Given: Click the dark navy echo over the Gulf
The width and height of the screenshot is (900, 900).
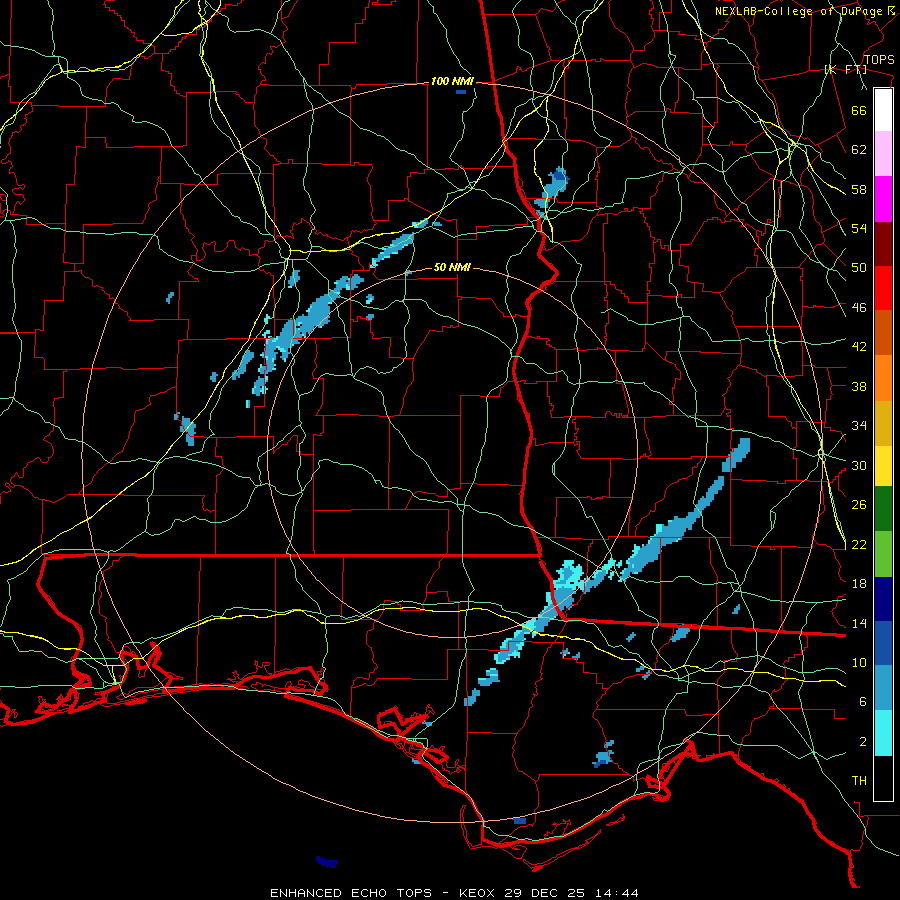Looking at the screenshot, I should pyautogui.click(x=327, y=862).
